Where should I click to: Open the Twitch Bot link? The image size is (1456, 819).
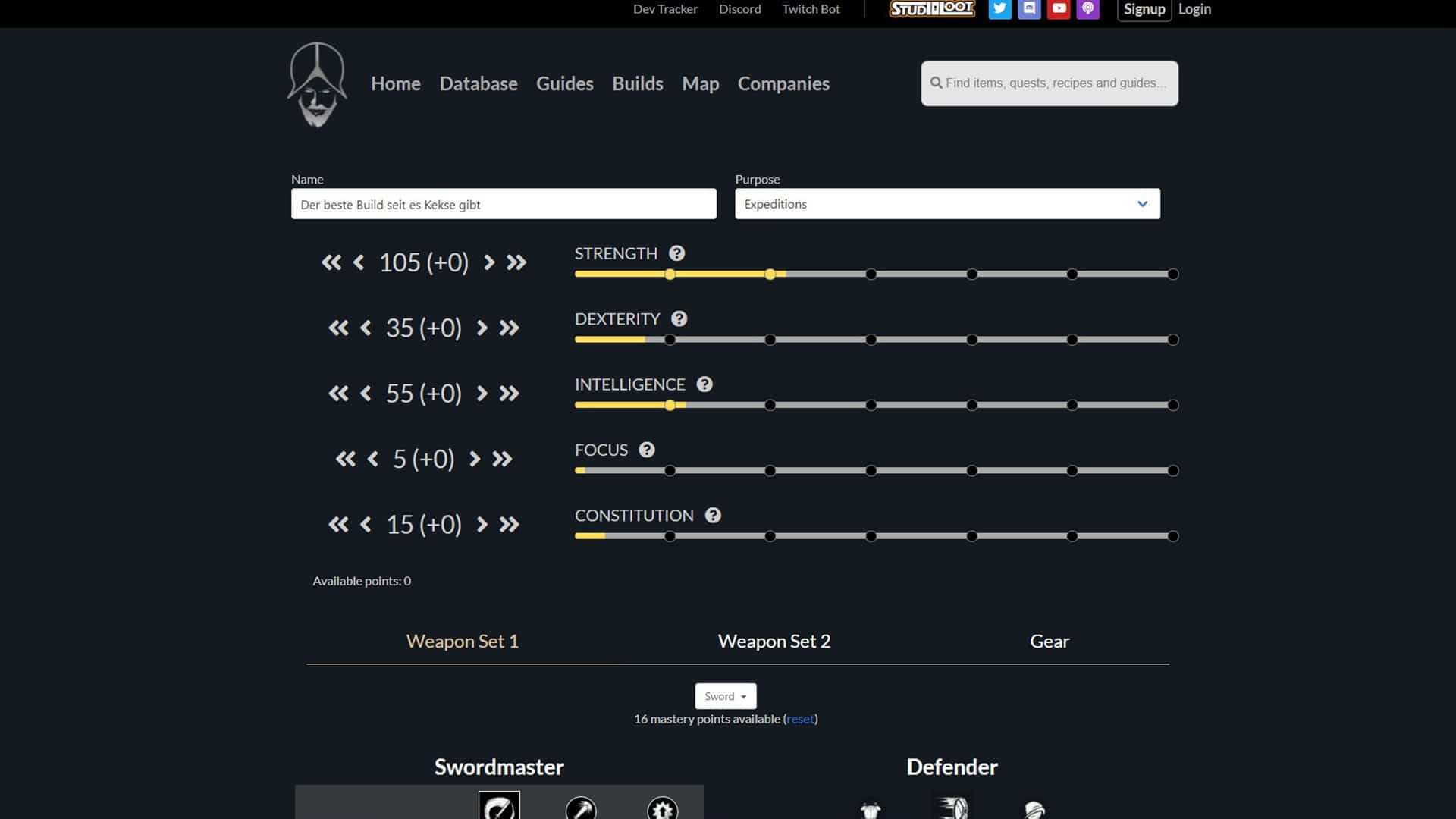tap(811, 9)
